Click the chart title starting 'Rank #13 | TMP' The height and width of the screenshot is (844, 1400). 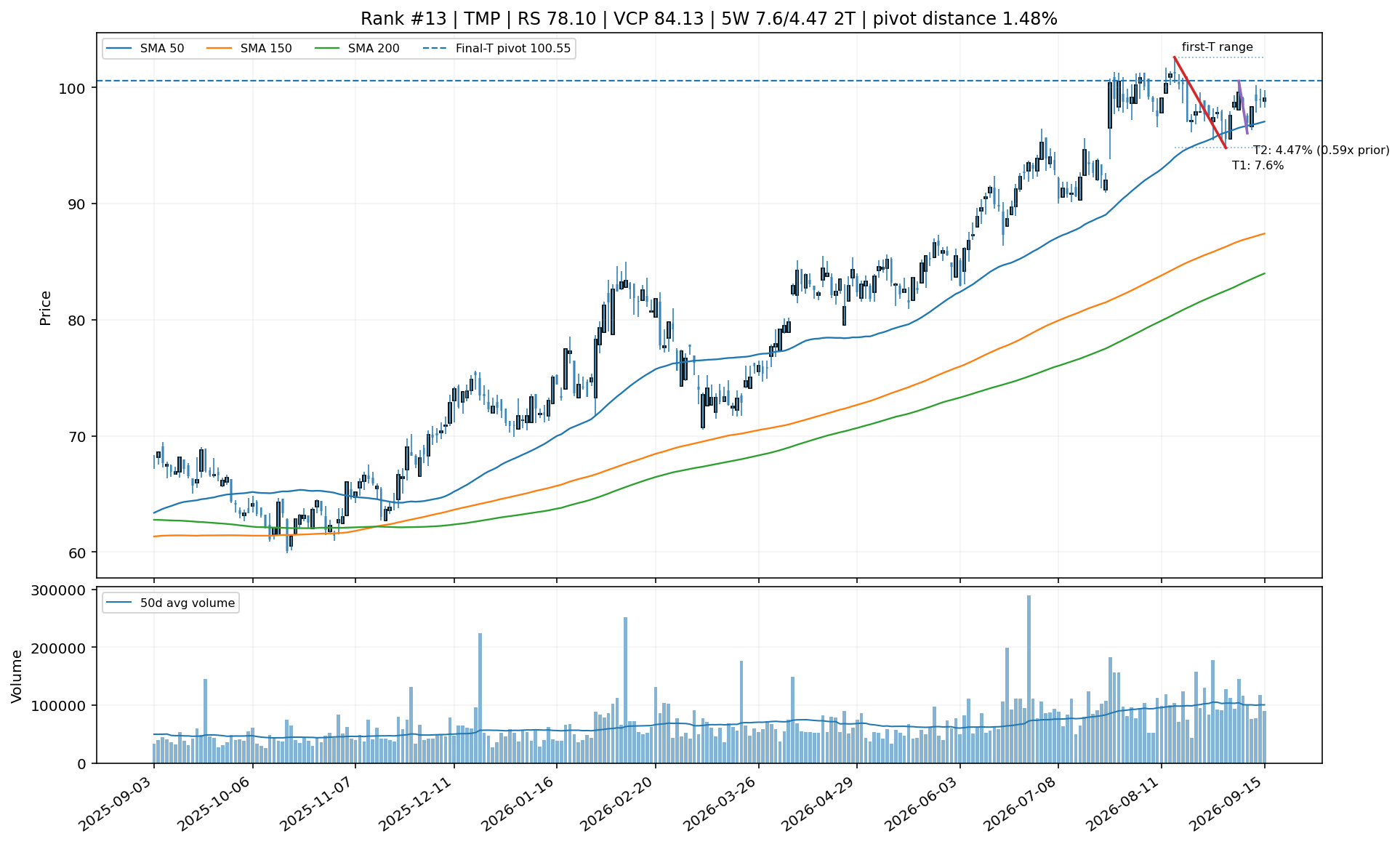(x=709, y=19)
